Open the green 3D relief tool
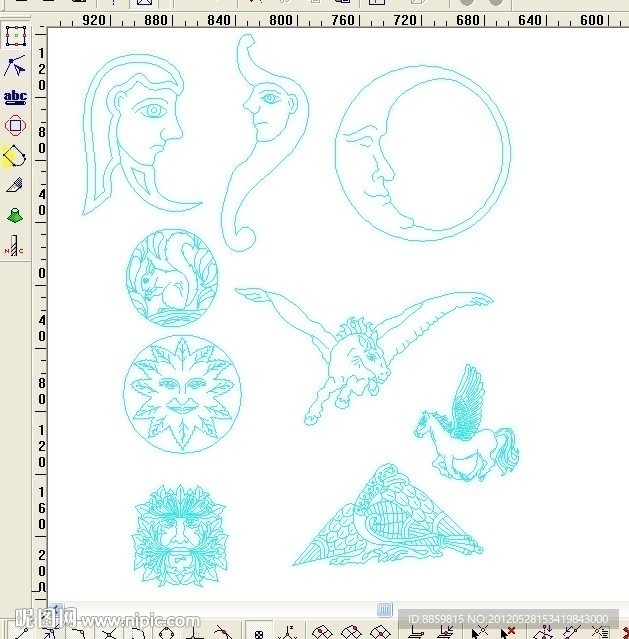This screenshot has height=639, width=629. point(15,215)
